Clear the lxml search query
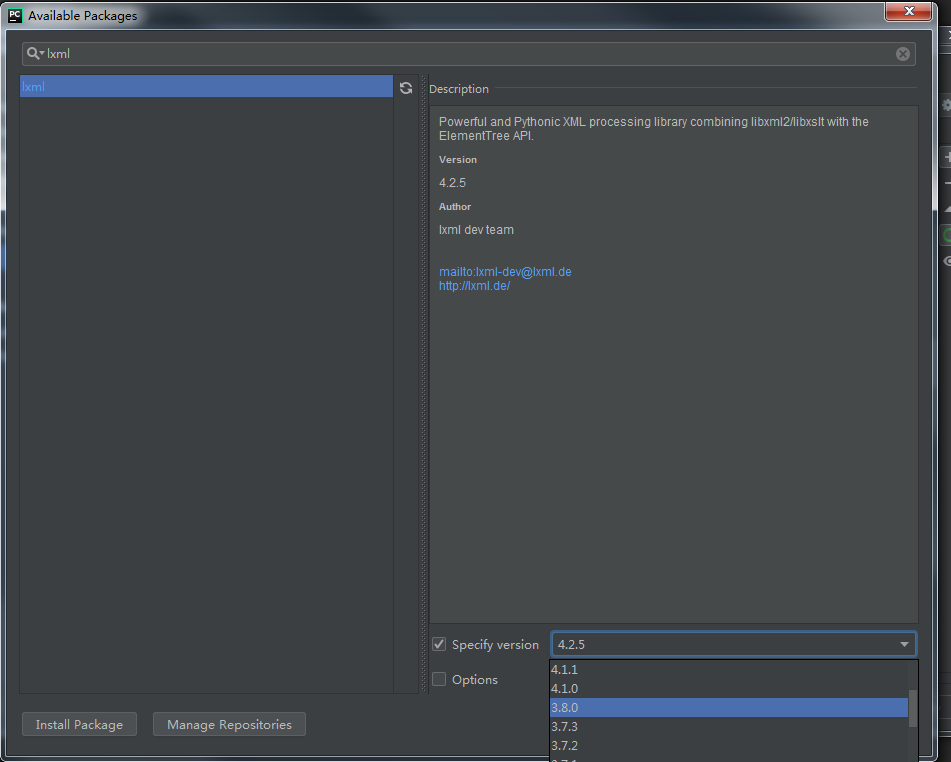This screenshot has width=951, height=762. coord(902,53)
